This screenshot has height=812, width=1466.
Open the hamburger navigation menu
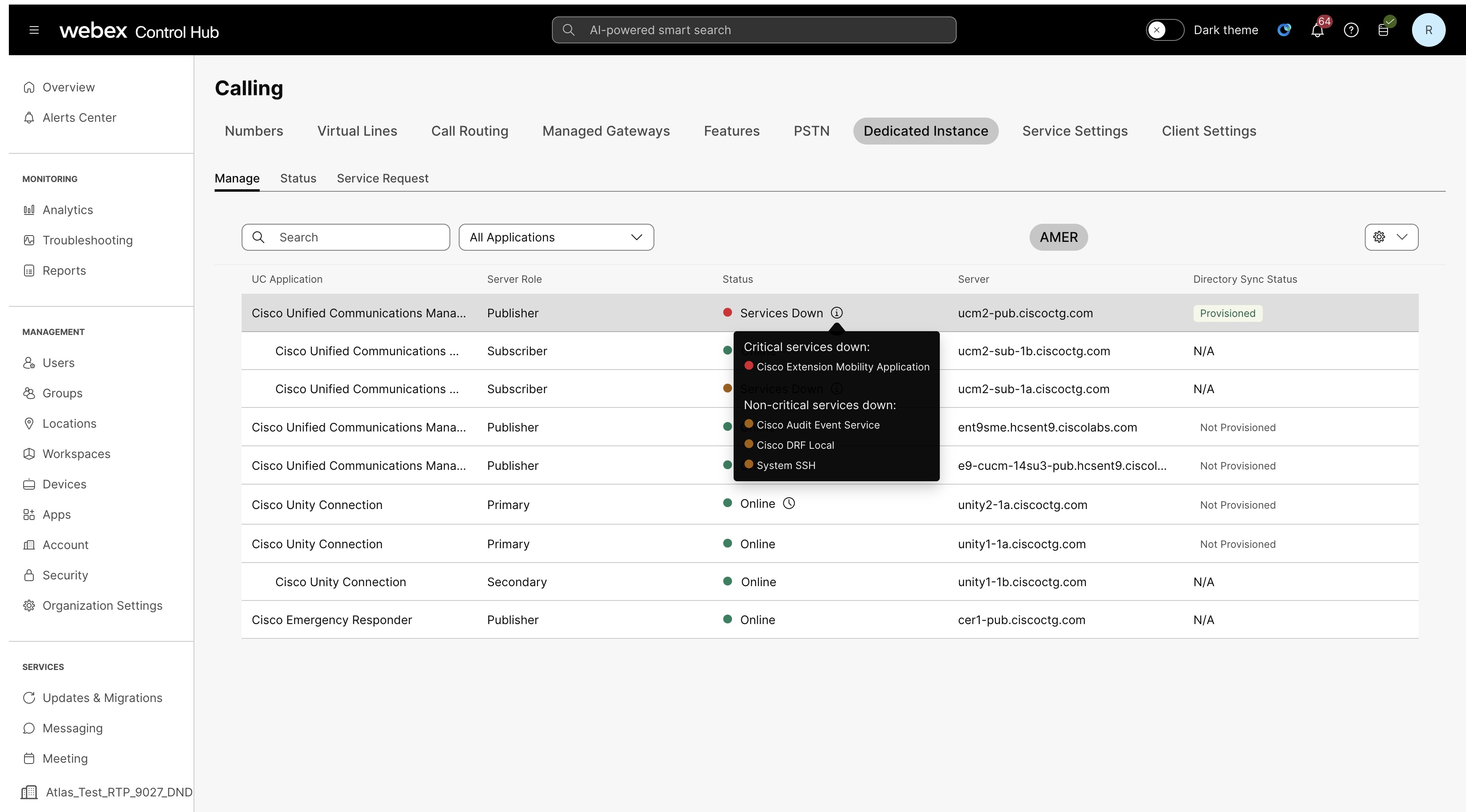tap(34, 30)
